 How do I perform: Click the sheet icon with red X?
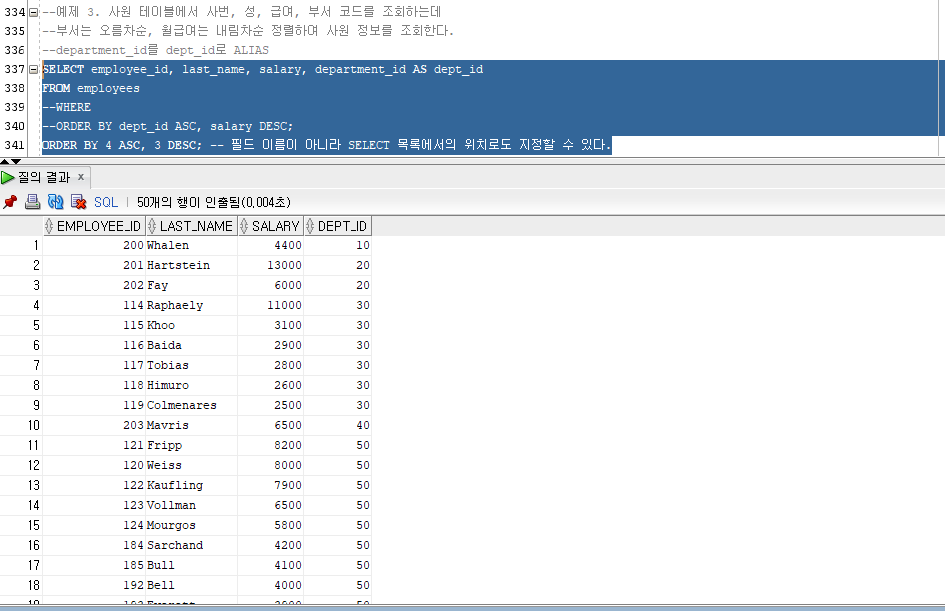[x=78, y=202]
